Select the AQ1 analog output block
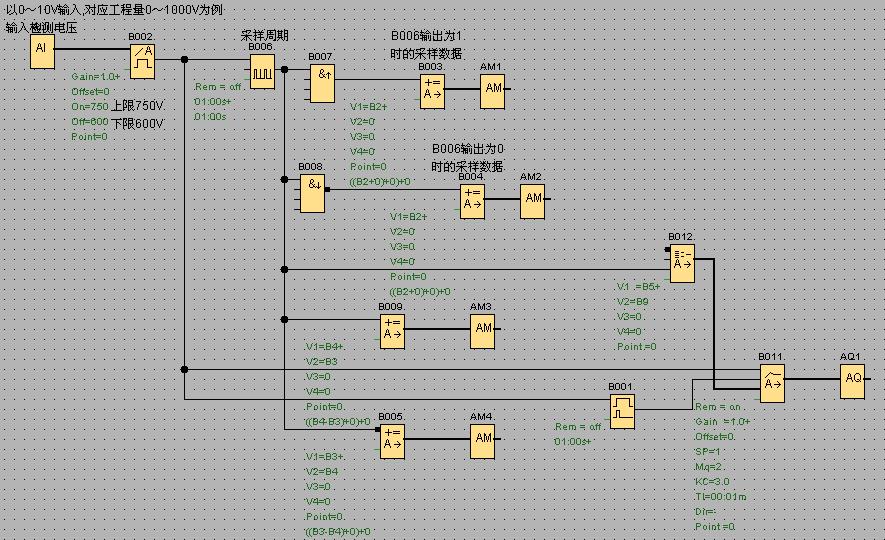This screenshot has width=885, height=540. (x=852, y=382)
